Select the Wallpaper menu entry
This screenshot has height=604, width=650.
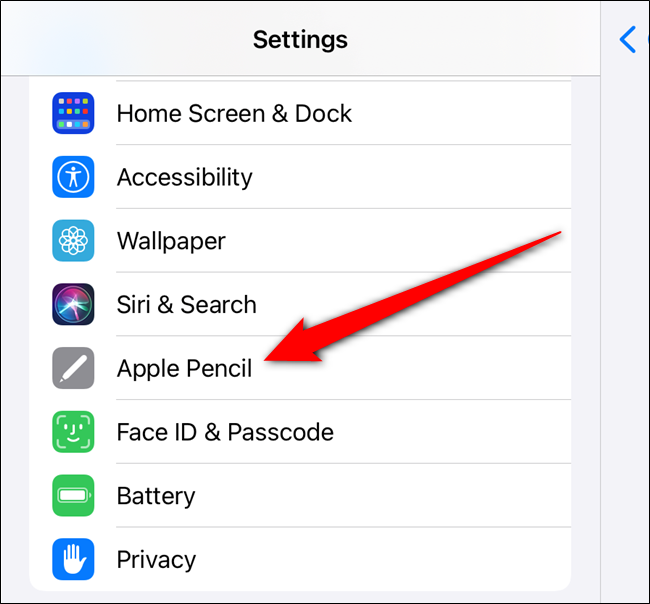(300, 240)
